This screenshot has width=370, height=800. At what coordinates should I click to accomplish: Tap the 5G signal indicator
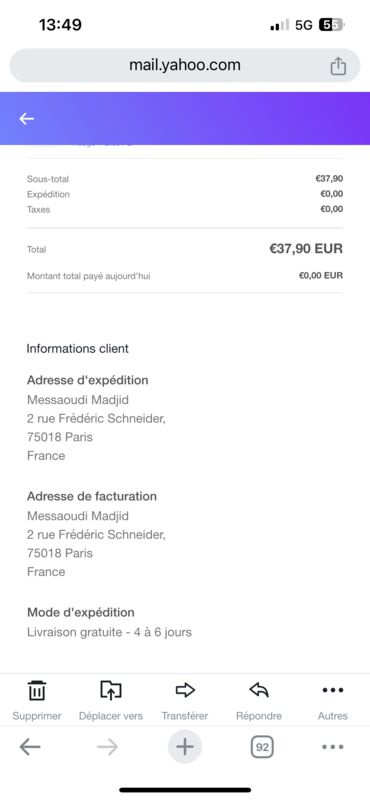pyautogui.click(x=304, y=25)
